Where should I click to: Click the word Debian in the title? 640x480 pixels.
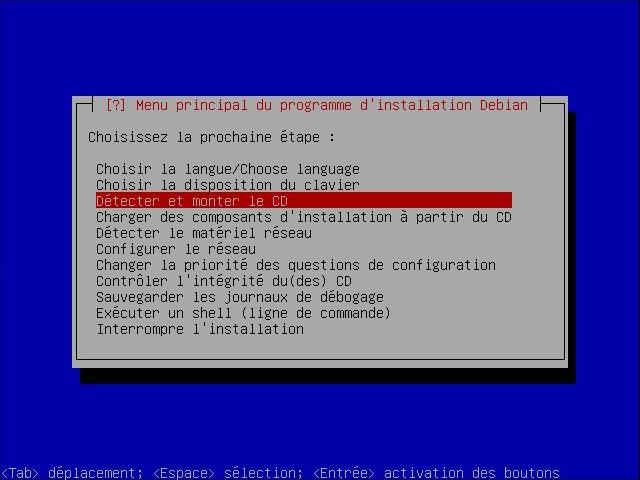(504, 105)
